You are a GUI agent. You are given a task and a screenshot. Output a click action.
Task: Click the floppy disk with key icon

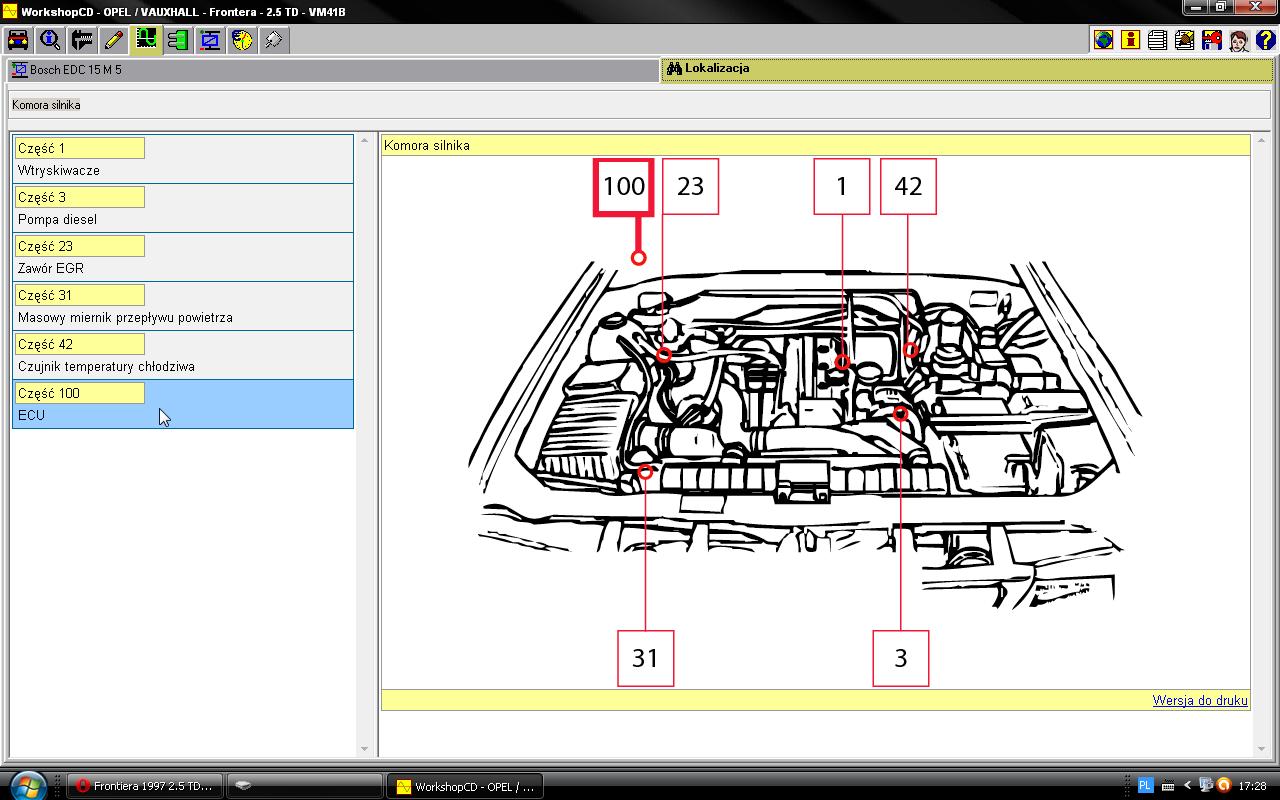(x=1212, y=40)
